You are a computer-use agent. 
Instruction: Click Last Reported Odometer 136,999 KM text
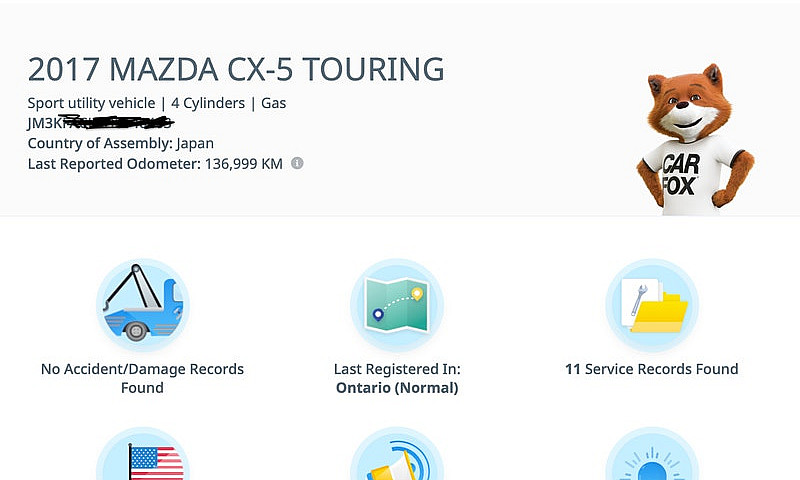(x=155, y=164)
